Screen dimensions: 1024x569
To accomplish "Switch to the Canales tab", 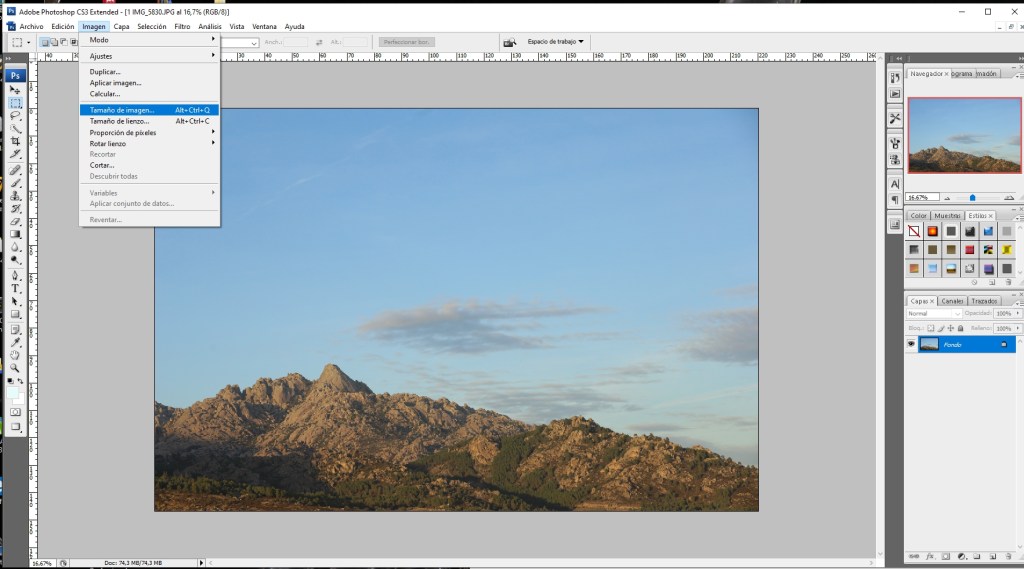I will (952, 301).
